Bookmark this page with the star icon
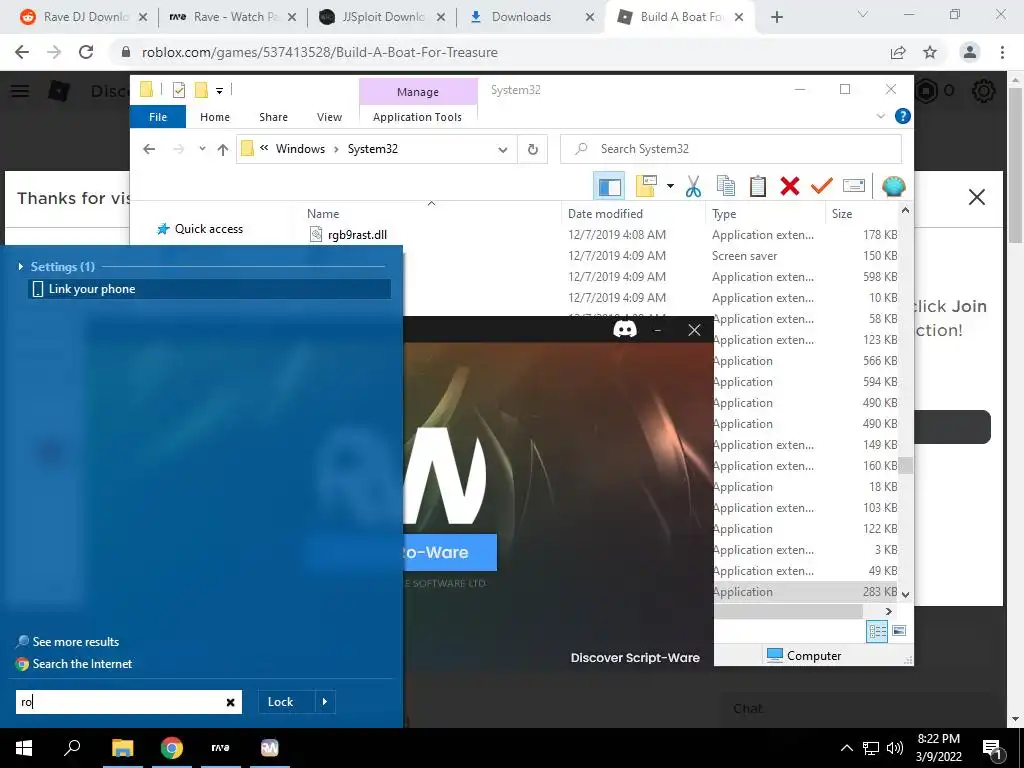Viewport: 1024px width, 768px height. point(930,52)
